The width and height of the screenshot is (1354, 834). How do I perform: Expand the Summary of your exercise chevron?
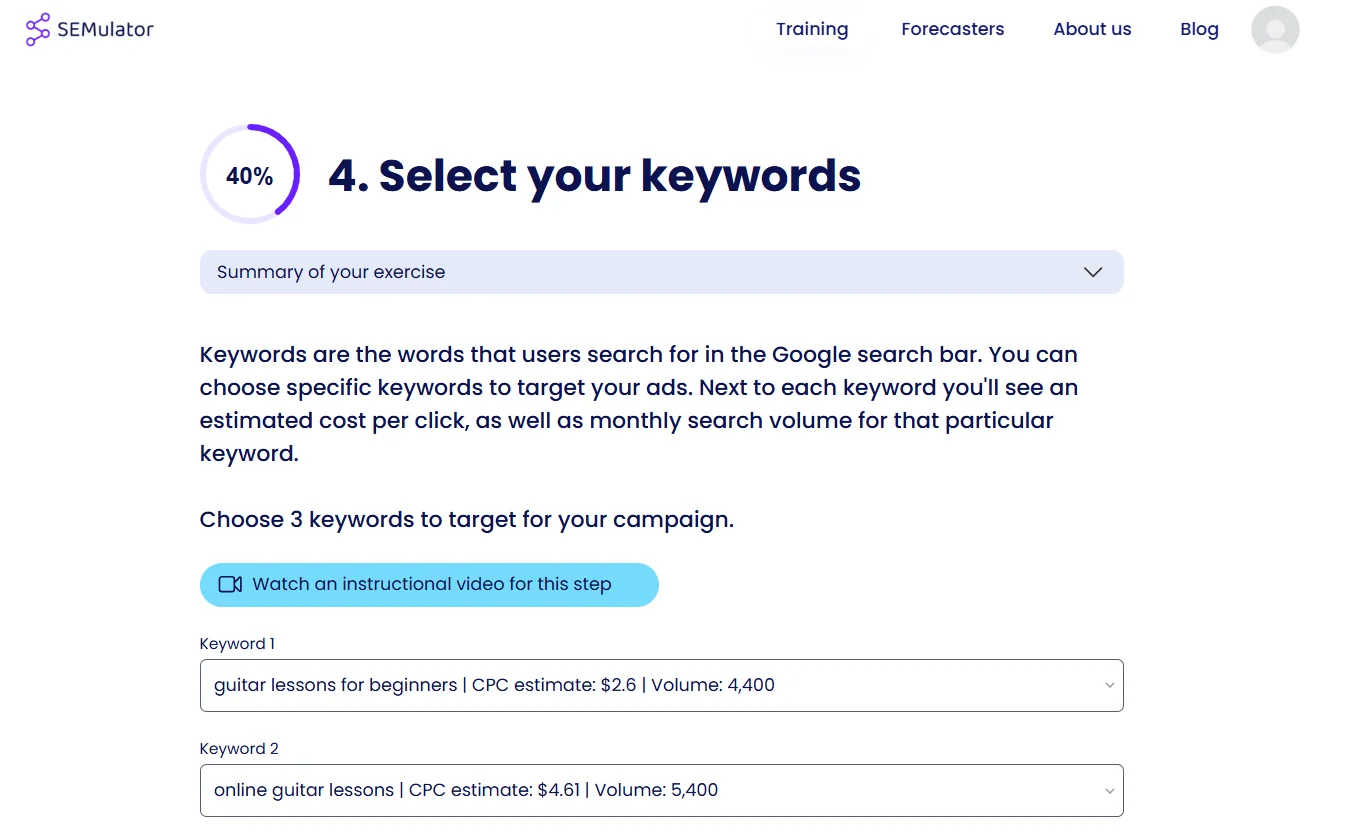[x=1093, y=272]
